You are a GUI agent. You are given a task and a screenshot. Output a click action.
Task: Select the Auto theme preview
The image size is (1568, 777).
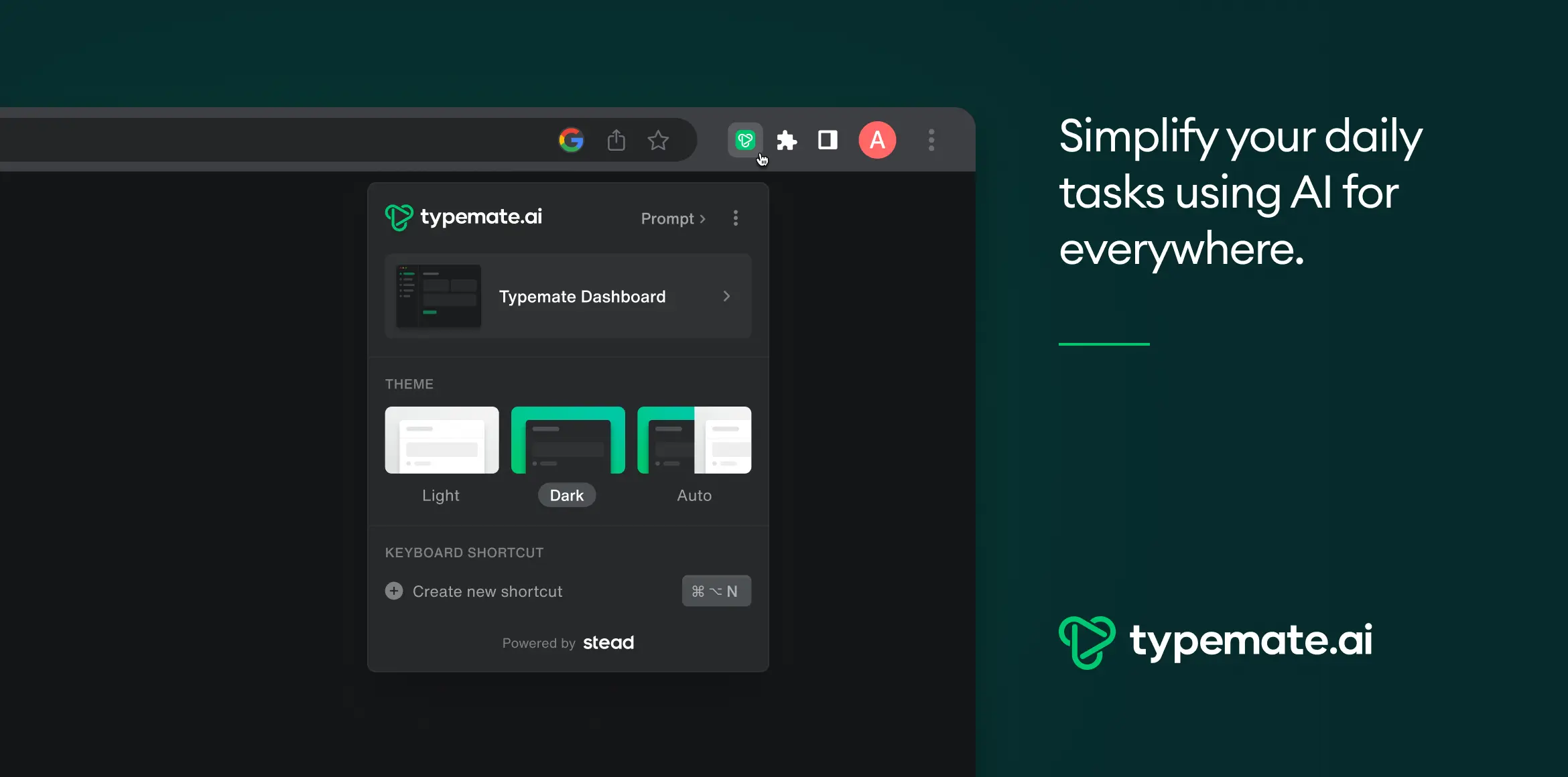694,440
